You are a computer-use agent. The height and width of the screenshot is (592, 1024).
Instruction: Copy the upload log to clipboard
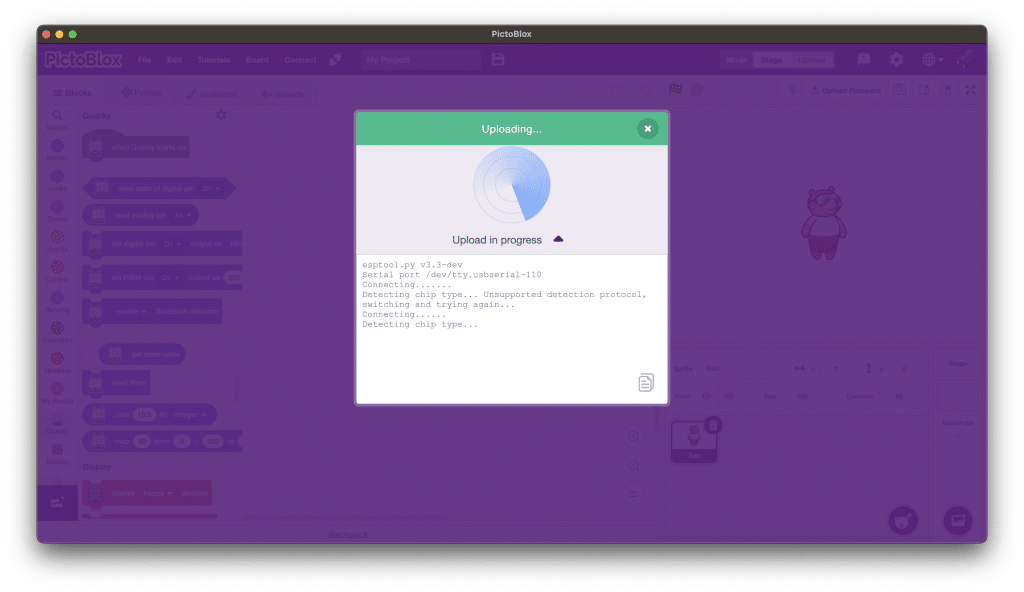click(x=646, y=382)
